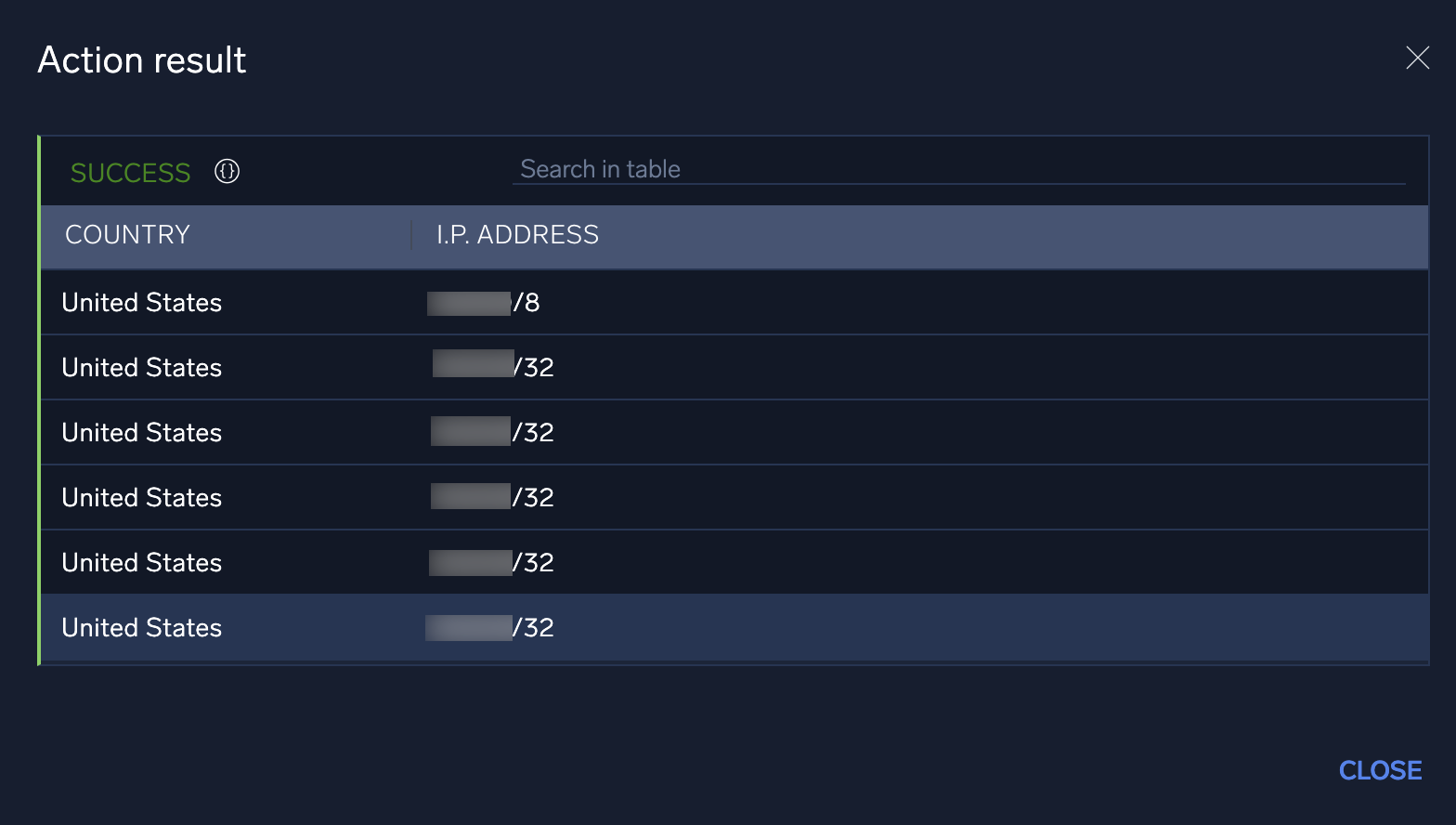Screen dimensions: 1456x825
Task: Click United States in the highlighted last row
Action: click(142, 628)
